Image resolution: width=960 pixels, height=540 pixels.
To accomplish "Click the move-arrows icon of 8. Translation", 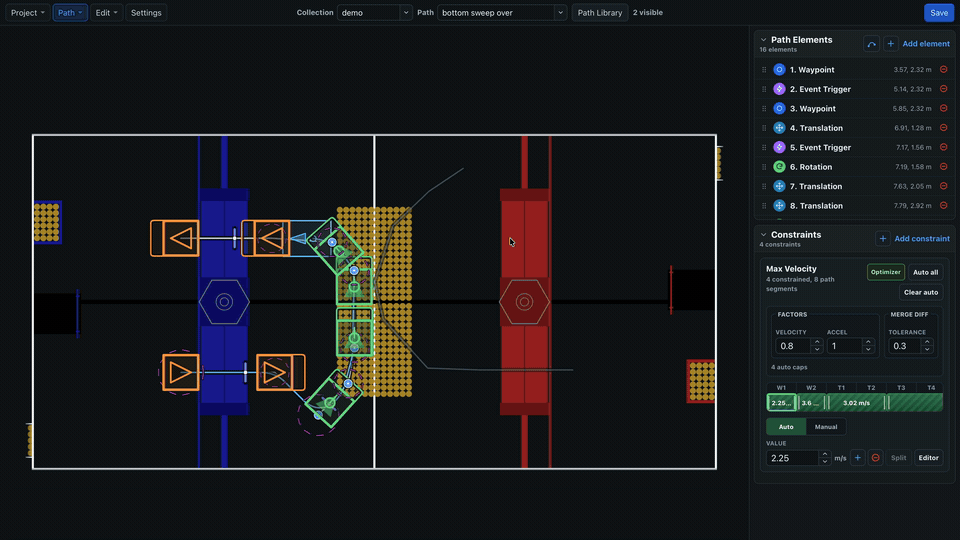I will (x=779, y=205).
